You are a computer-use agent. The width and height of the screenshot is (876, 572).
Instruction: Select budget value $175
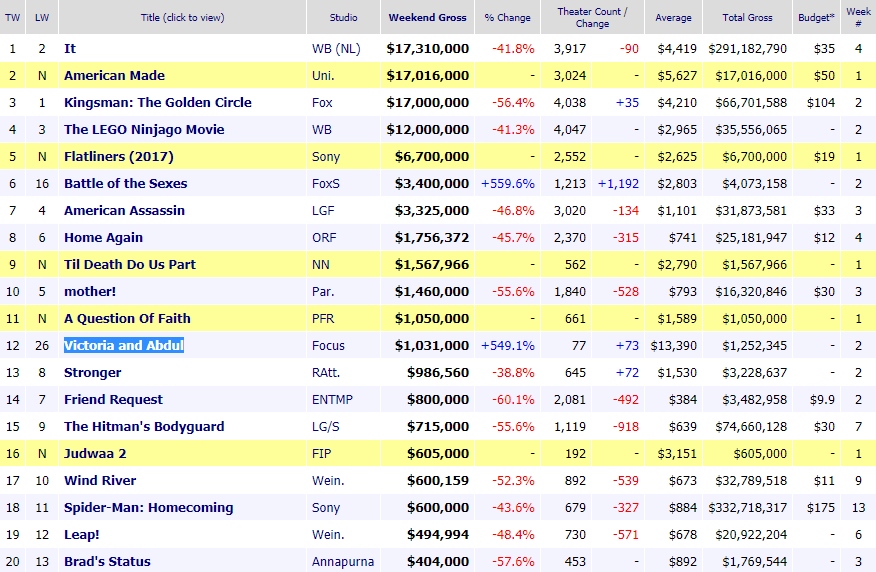(821, 507)
